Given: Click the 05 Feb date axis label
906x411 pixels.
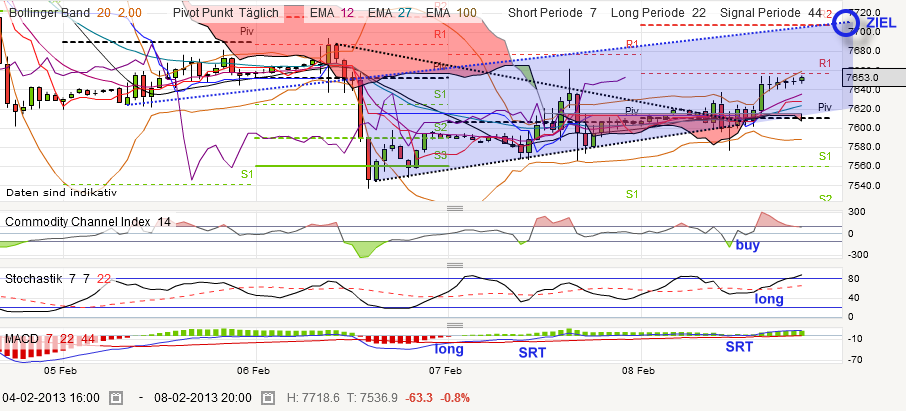Looking at the screenshot, I should (x=60, y=371).
